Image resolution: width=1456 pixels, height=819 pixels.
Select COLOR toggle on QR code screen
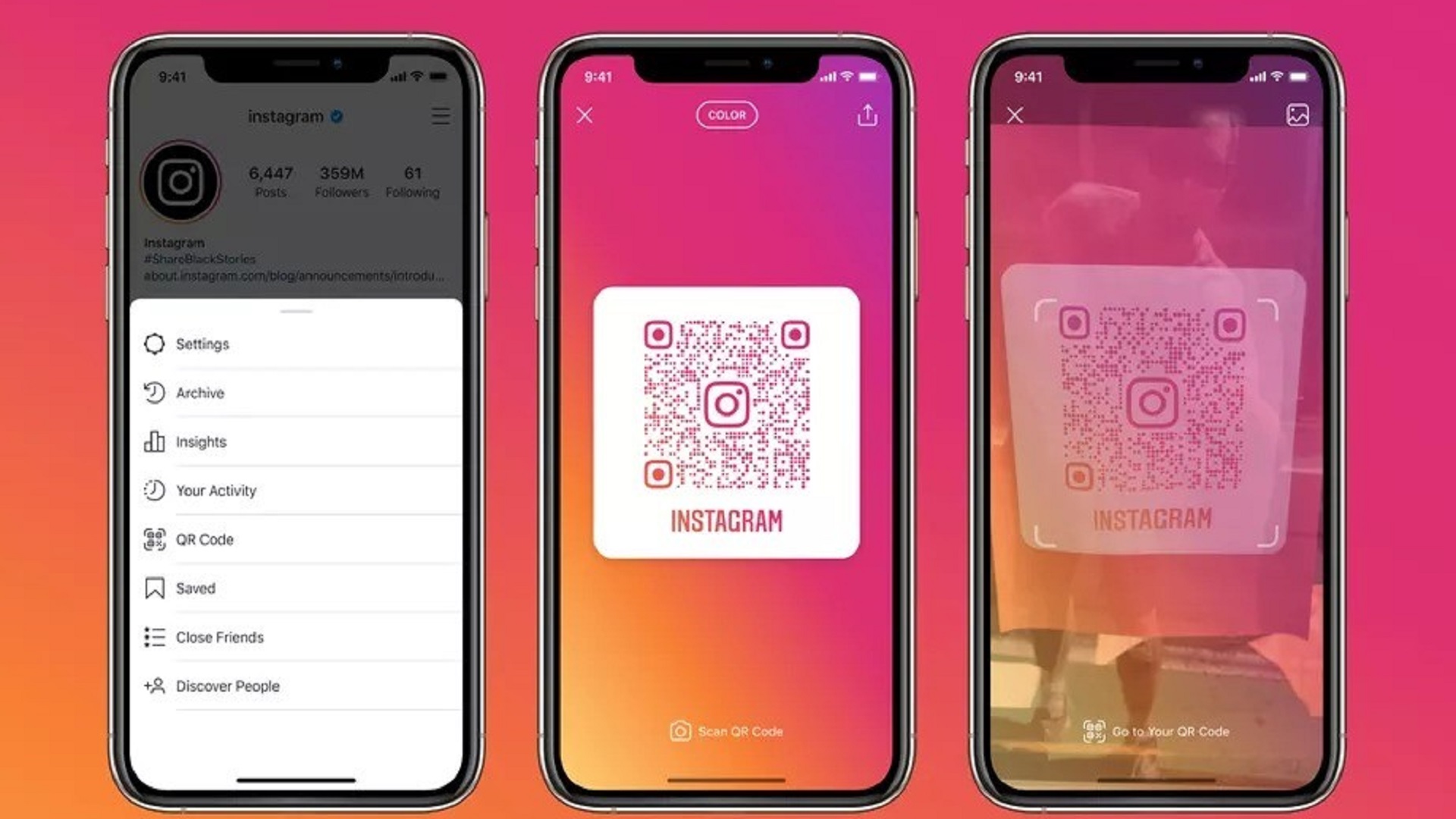tap(726, 115)
